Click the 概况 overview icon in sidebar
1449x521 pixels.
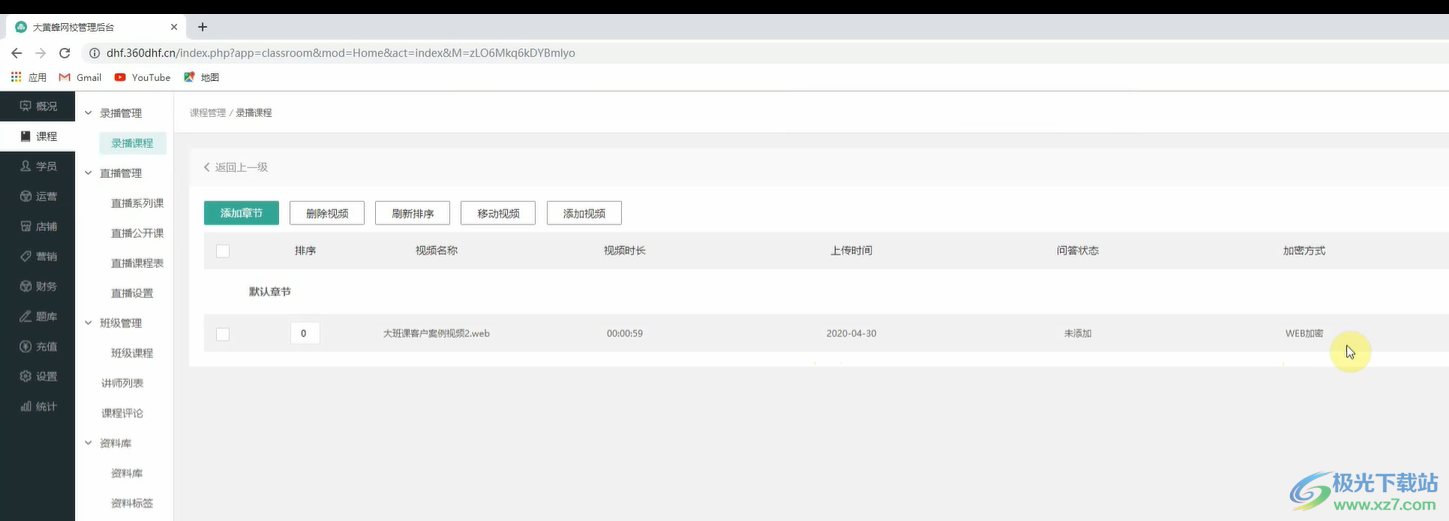point(25,106)
